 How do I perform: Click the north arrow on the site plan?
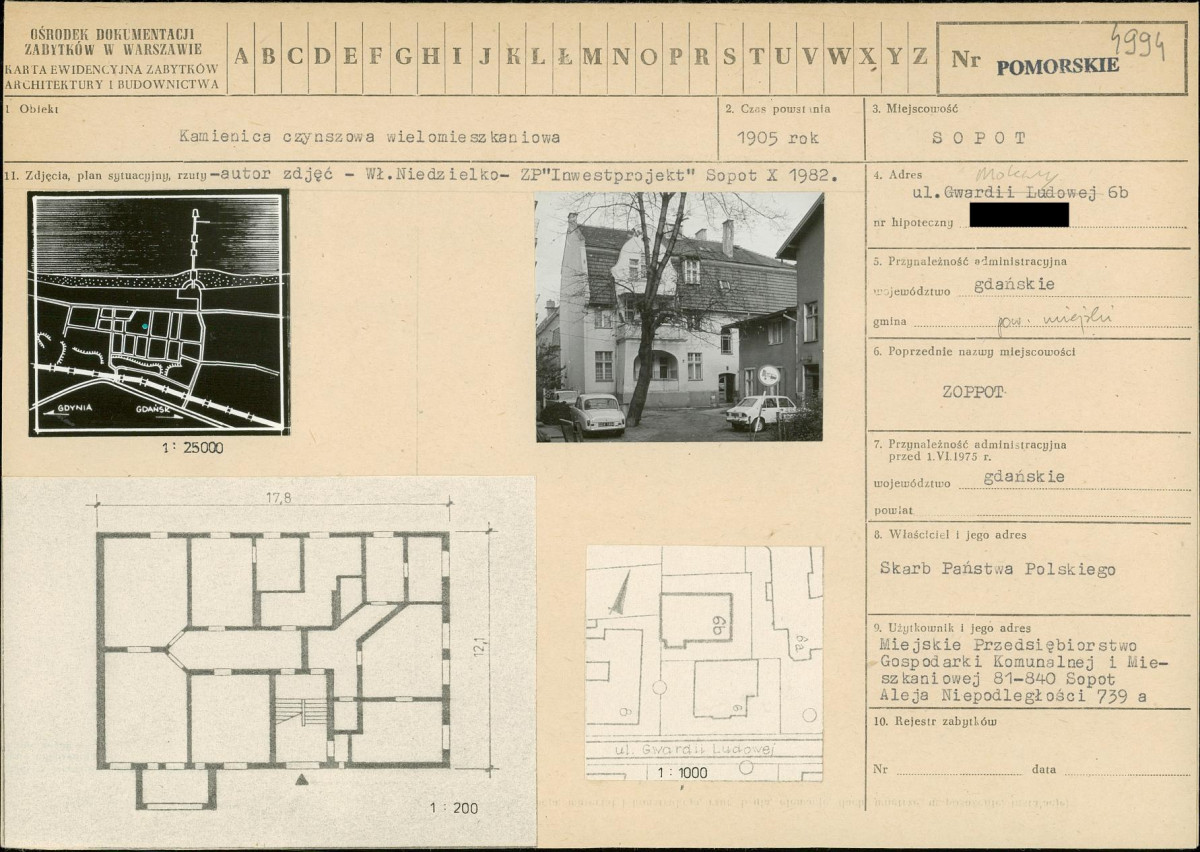621,593
